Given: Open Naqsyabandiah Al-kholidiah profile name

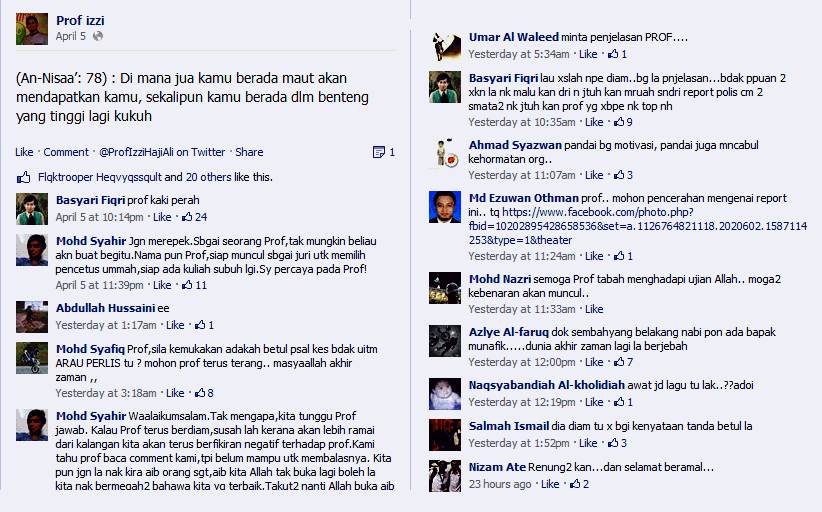Looking at the screenshot, I should point(547,385).
